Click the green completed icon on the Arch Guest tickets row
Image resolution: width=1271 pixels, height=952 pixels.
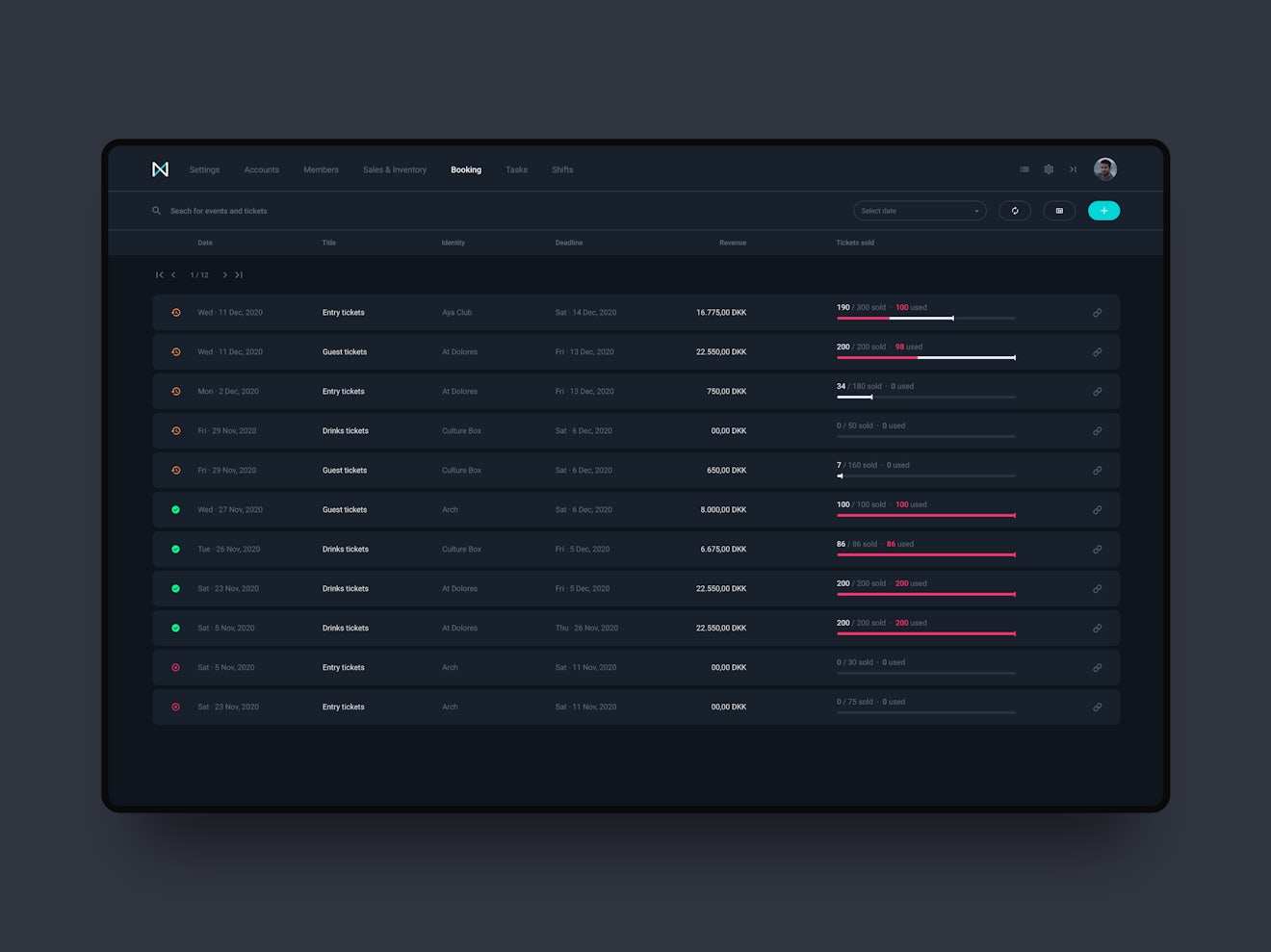pyautogui.click(x=175, y=509)
